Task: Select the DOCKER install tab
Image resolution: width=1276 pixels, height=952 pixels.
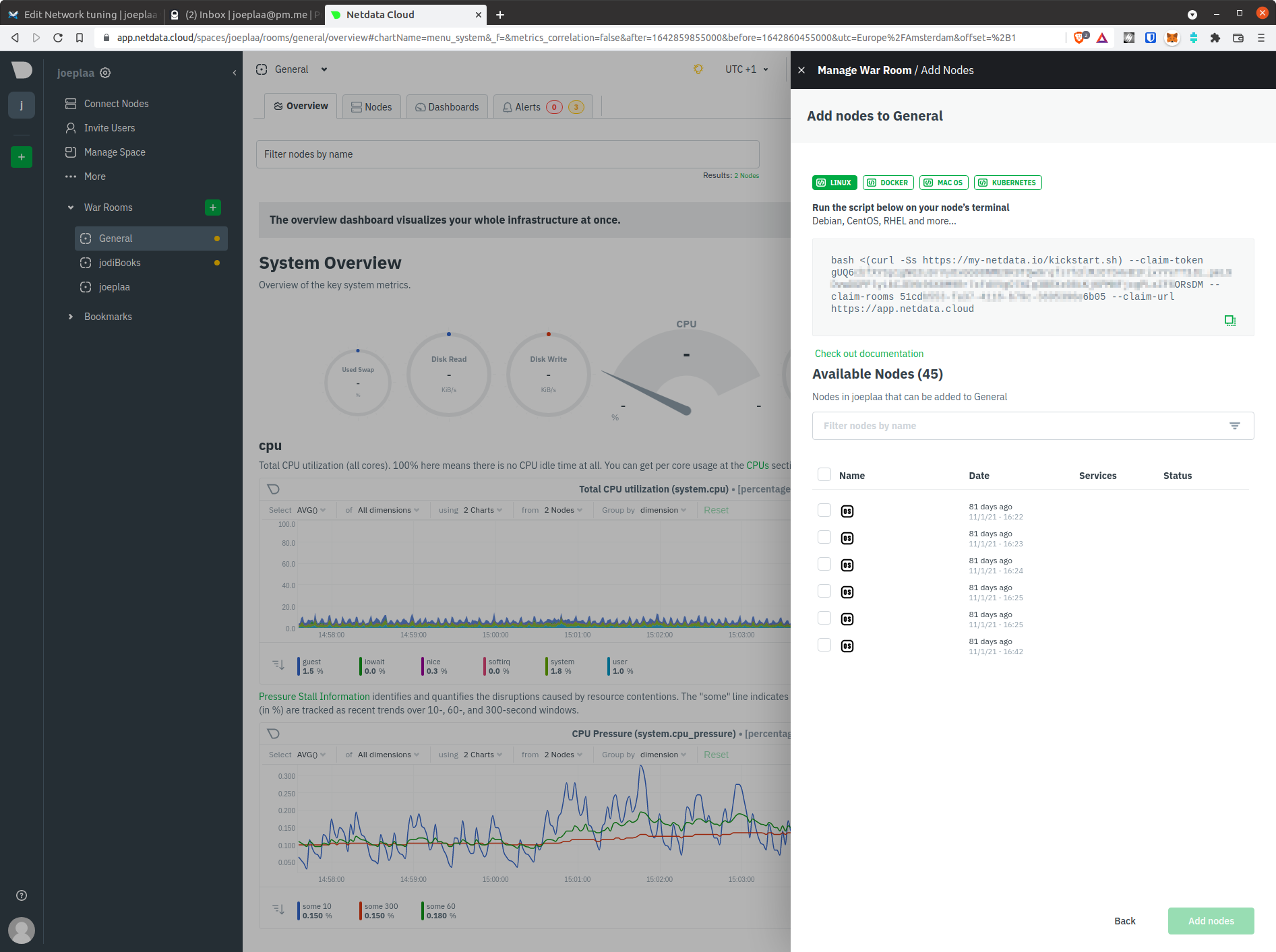Action: [888, 183]
